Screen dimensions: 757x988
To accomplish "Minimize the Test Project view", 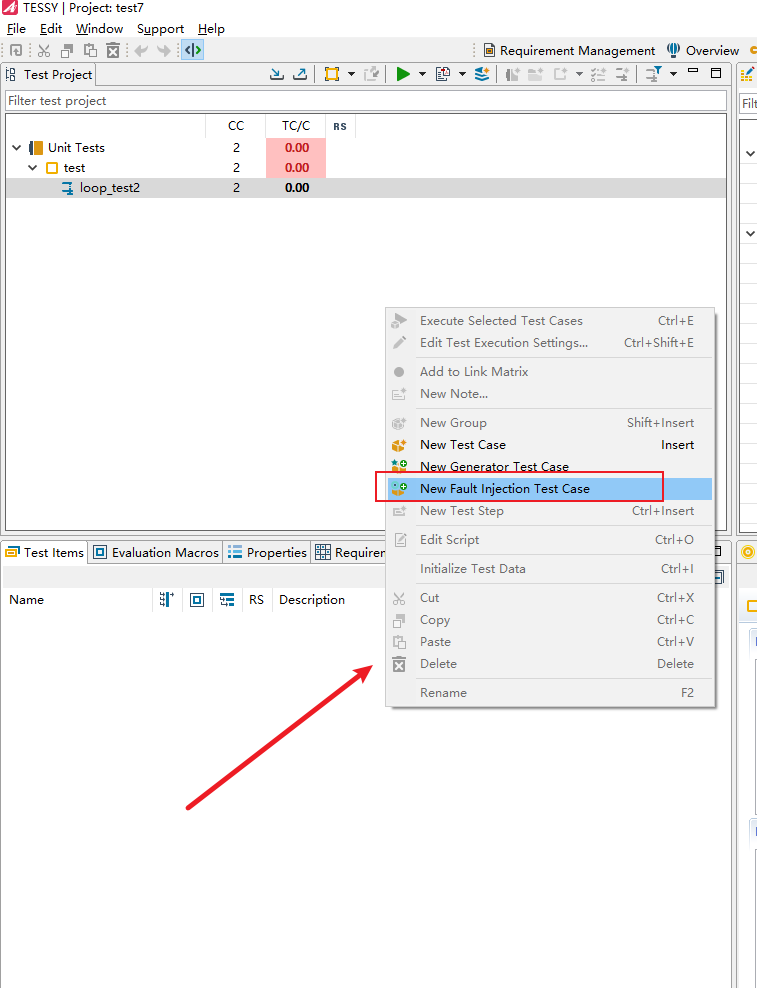I will point(693,72).
